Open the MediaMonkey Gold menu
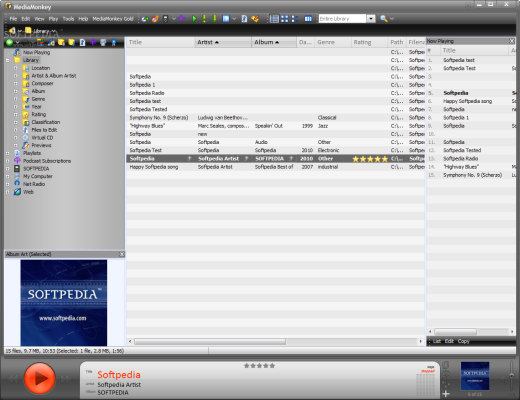This screenshot has height=400, width=520. [113, 19]
